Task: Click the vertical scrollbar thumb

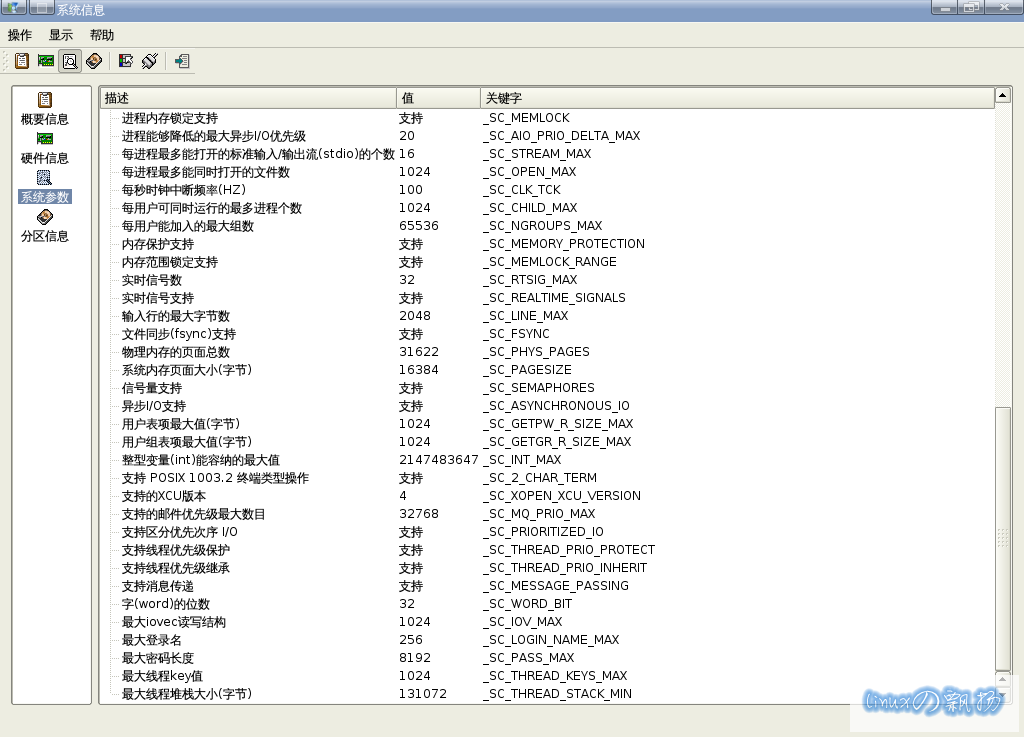Action: point(1003,538)
